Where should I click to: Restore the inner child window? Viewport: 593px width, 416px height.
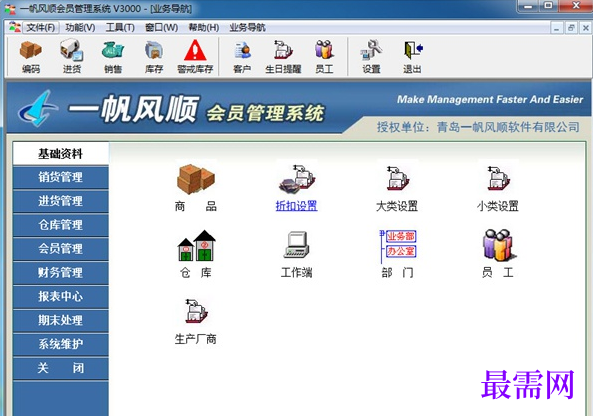click(571, 28)
